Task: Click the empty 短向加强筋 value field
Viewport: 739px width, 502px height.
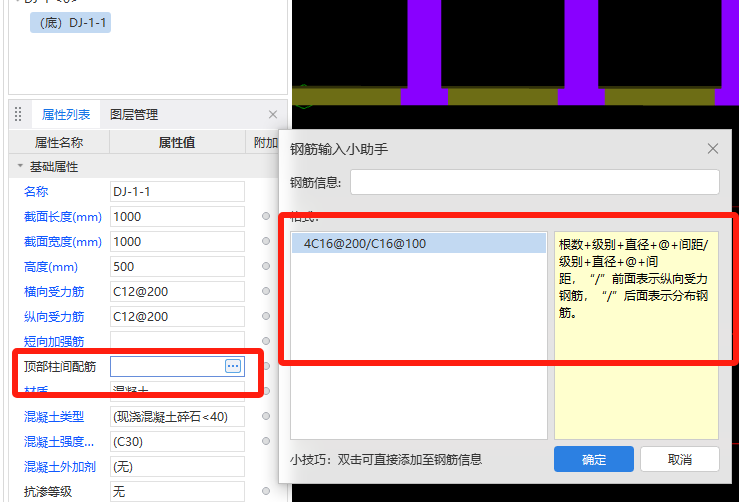Action: pyautogui.click(x=177, y=340)
